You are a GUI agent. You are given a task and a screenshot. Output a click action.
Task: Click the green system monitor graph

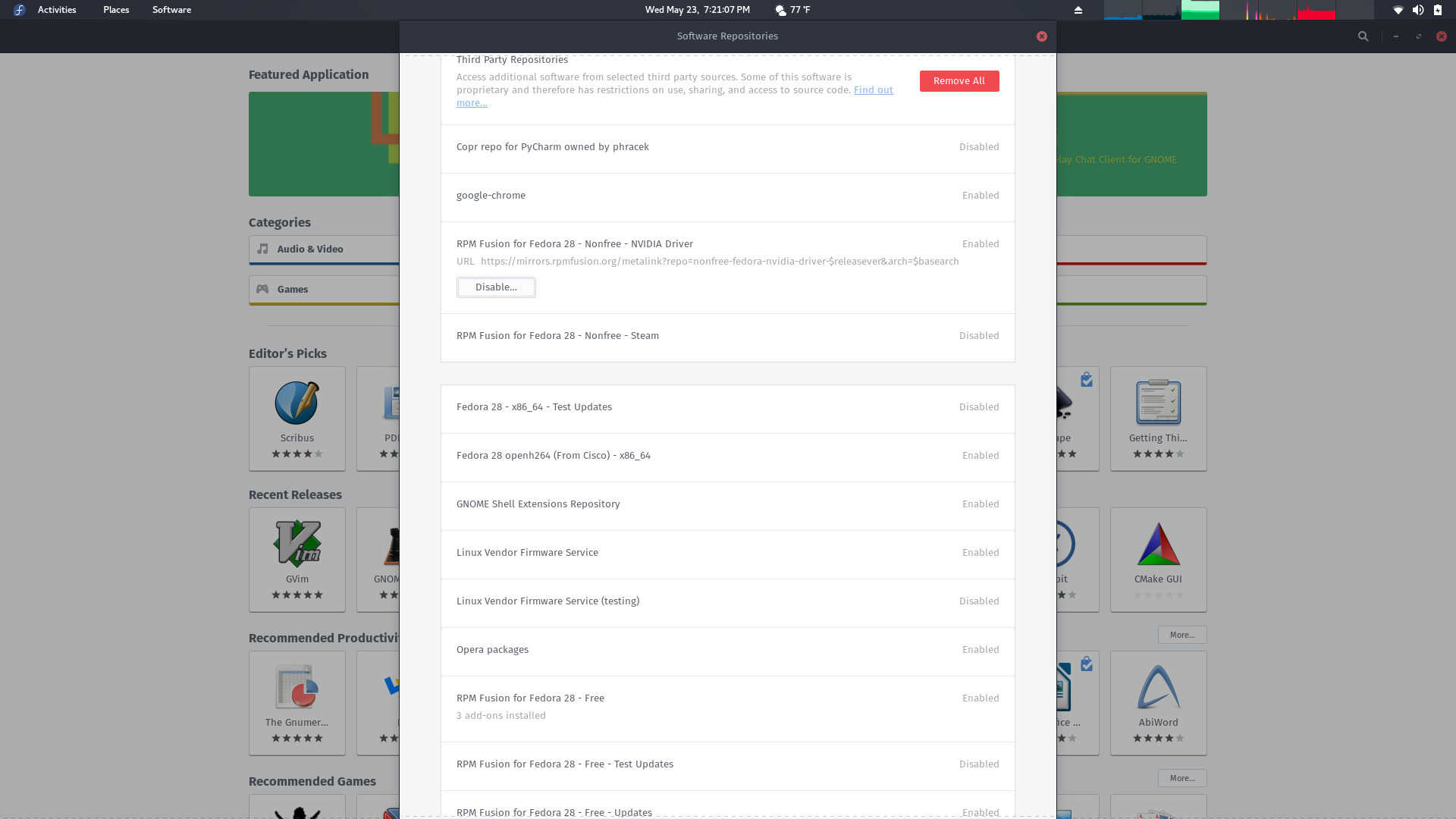click(1200, 10)
